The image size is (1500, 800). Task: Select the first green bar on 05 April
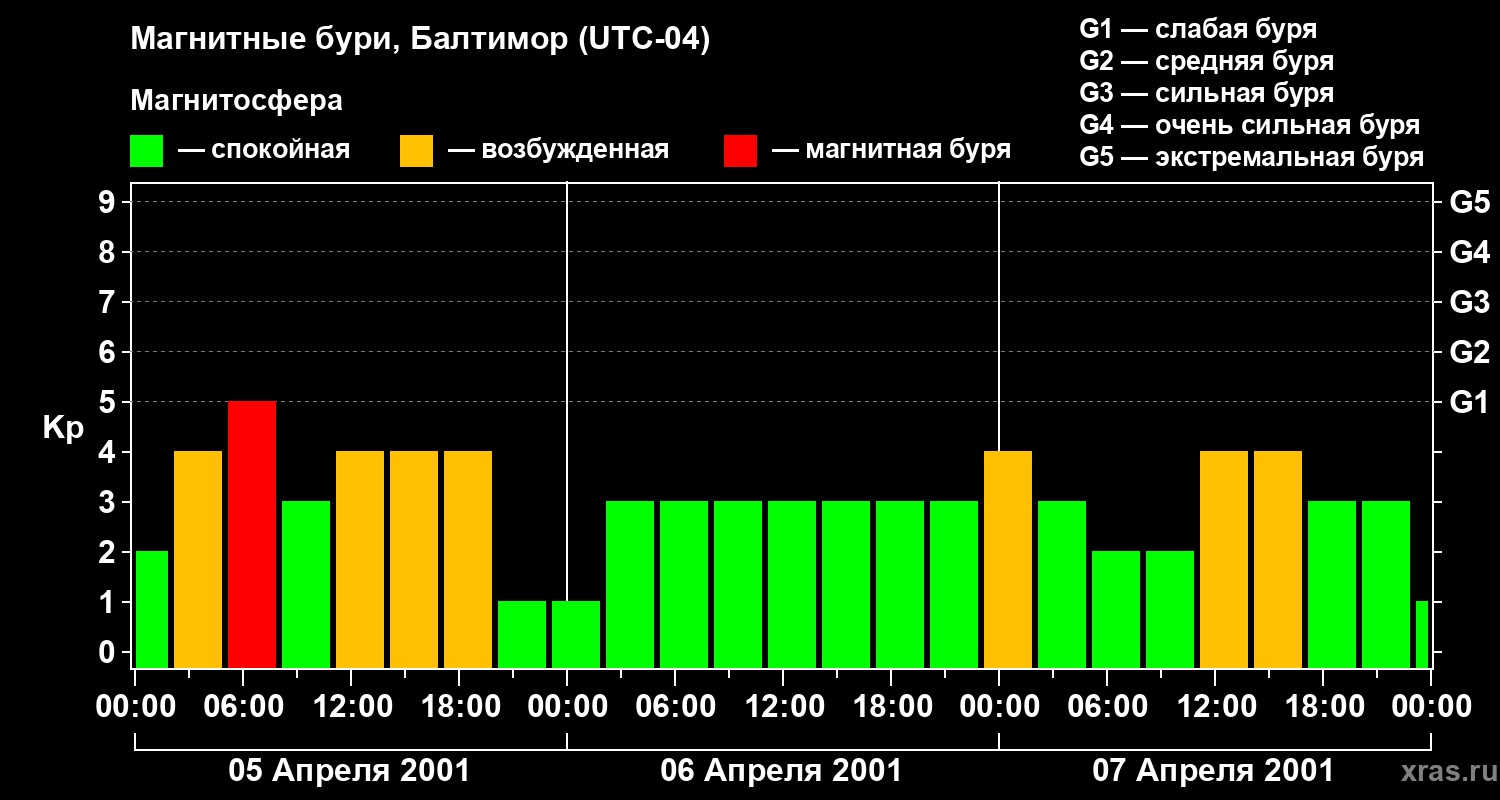152,609
